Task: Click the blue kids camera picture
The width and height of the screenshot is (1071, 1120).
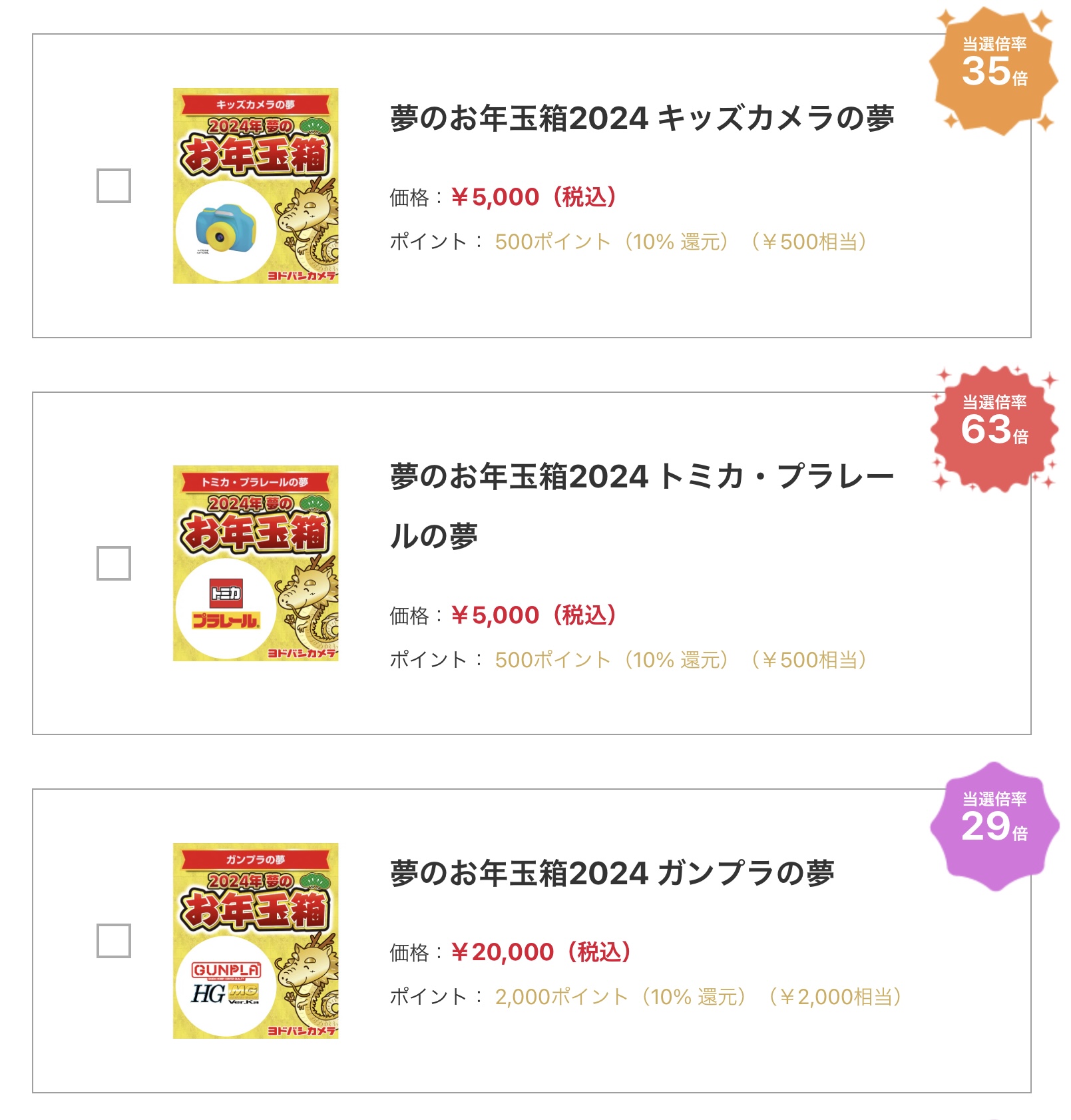Action: pos(225,228)
